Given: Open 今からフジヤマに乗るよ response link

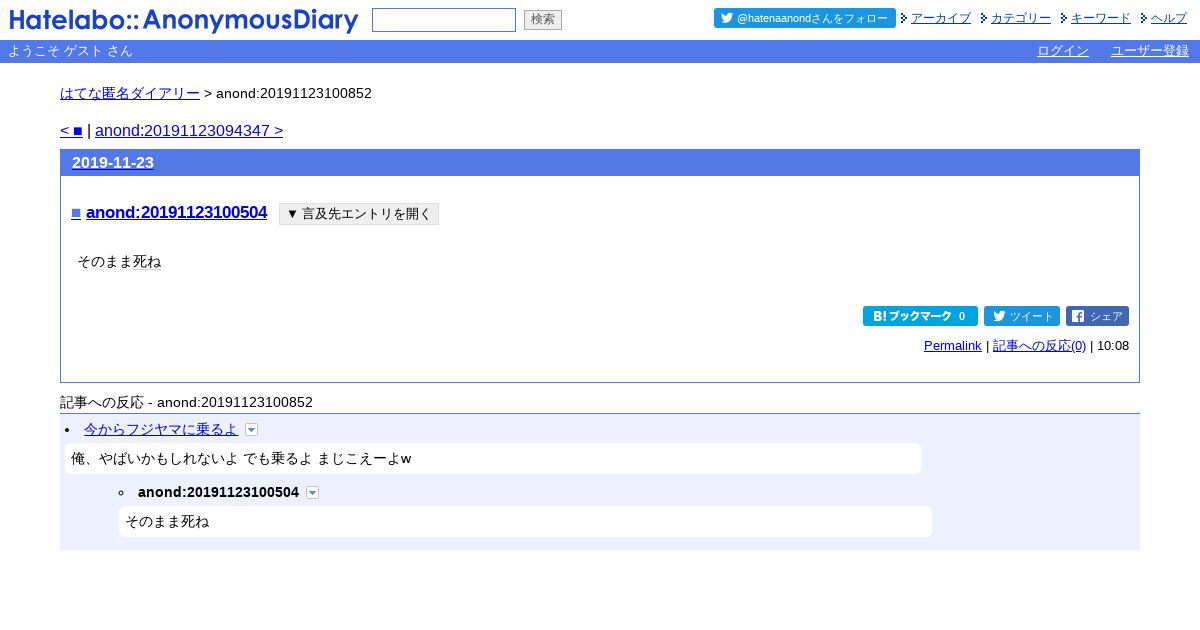Looking at the screenshot, I should tap(161, 429).
